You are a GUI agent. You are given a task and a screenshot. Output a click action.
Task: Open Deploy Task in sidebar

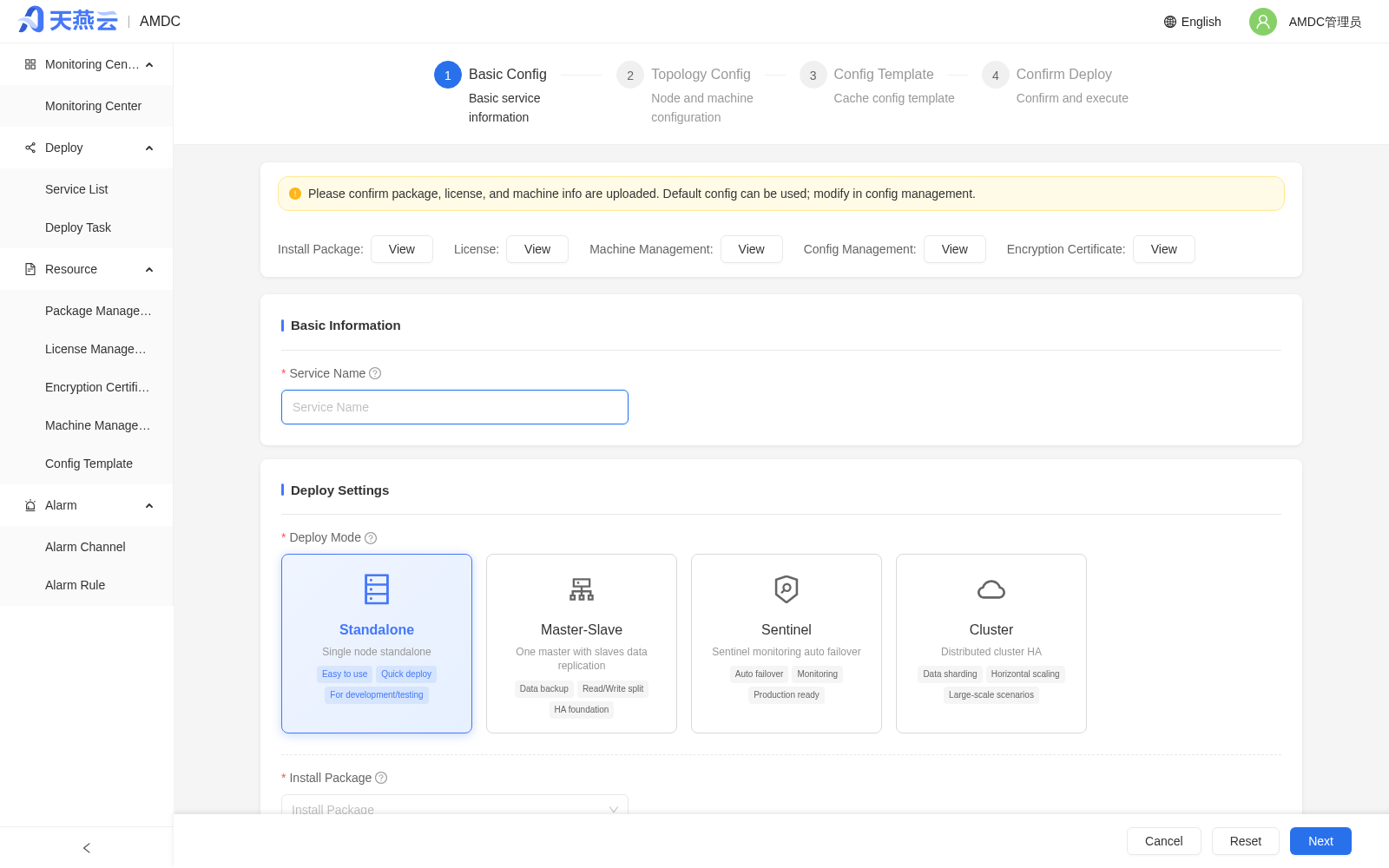[87, 227]
